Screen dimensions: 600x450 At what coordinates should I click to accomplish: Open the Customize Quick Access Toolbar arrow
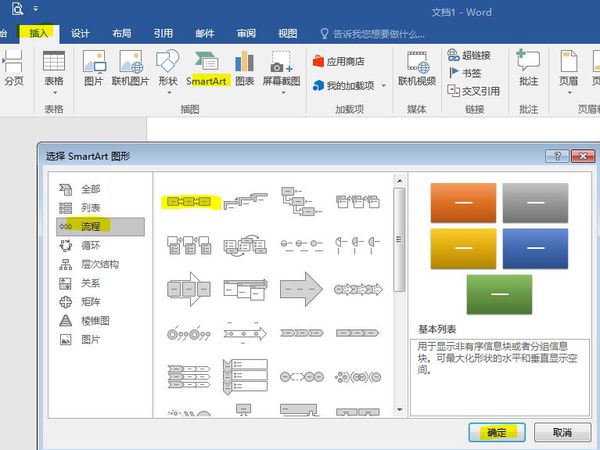tap(36, 8)
